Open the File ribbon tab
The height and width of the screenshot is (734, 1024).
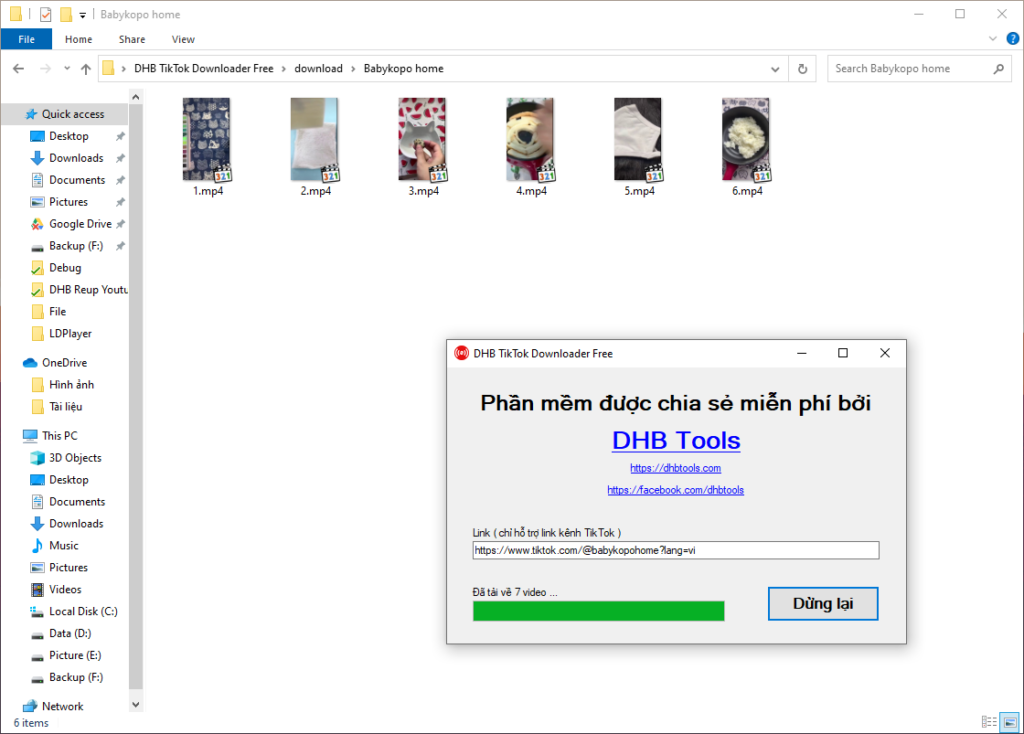[26, 39]
